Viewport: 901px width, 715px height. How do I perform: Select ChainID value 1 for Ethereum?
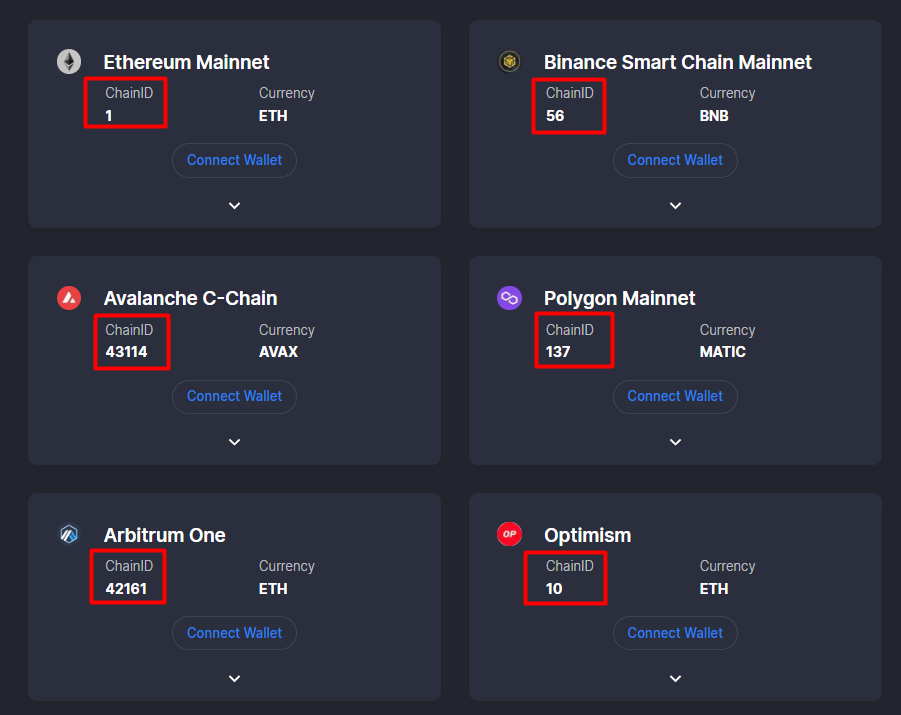click(x=109, y=116)
